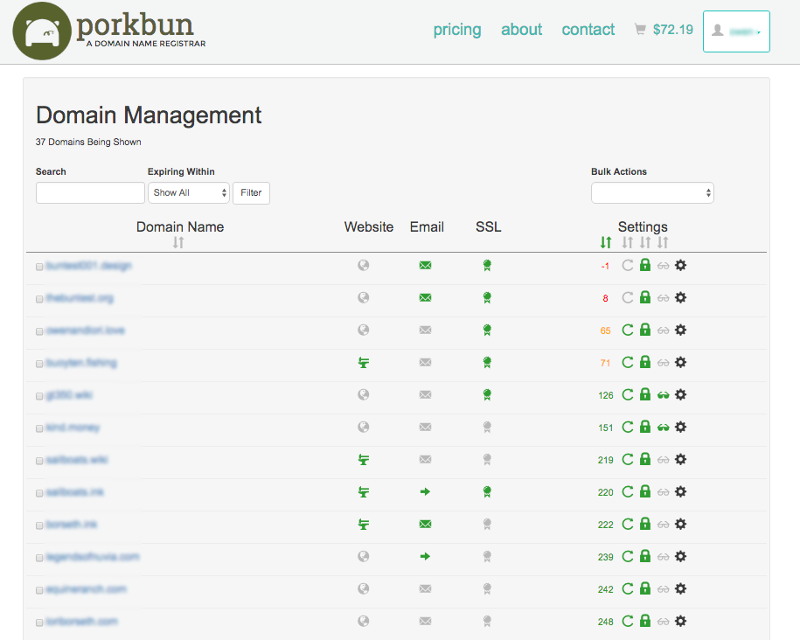Check the box for the first domain row
The image size is (800, 640).
pos(40,267)
